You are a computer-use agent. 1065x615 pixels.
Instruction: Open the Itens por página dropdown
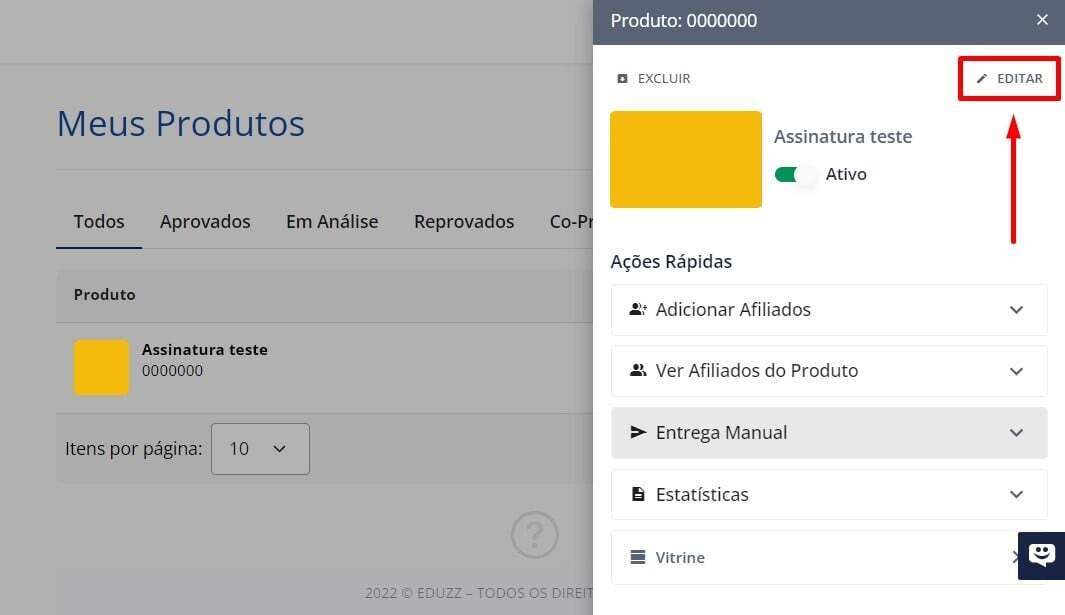click(260, 449)
